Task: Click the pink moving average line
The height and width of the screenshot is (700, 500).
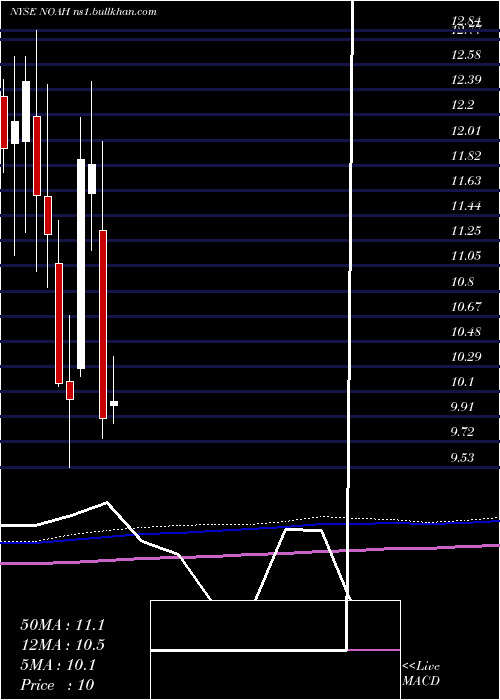Action: (250, 555)
